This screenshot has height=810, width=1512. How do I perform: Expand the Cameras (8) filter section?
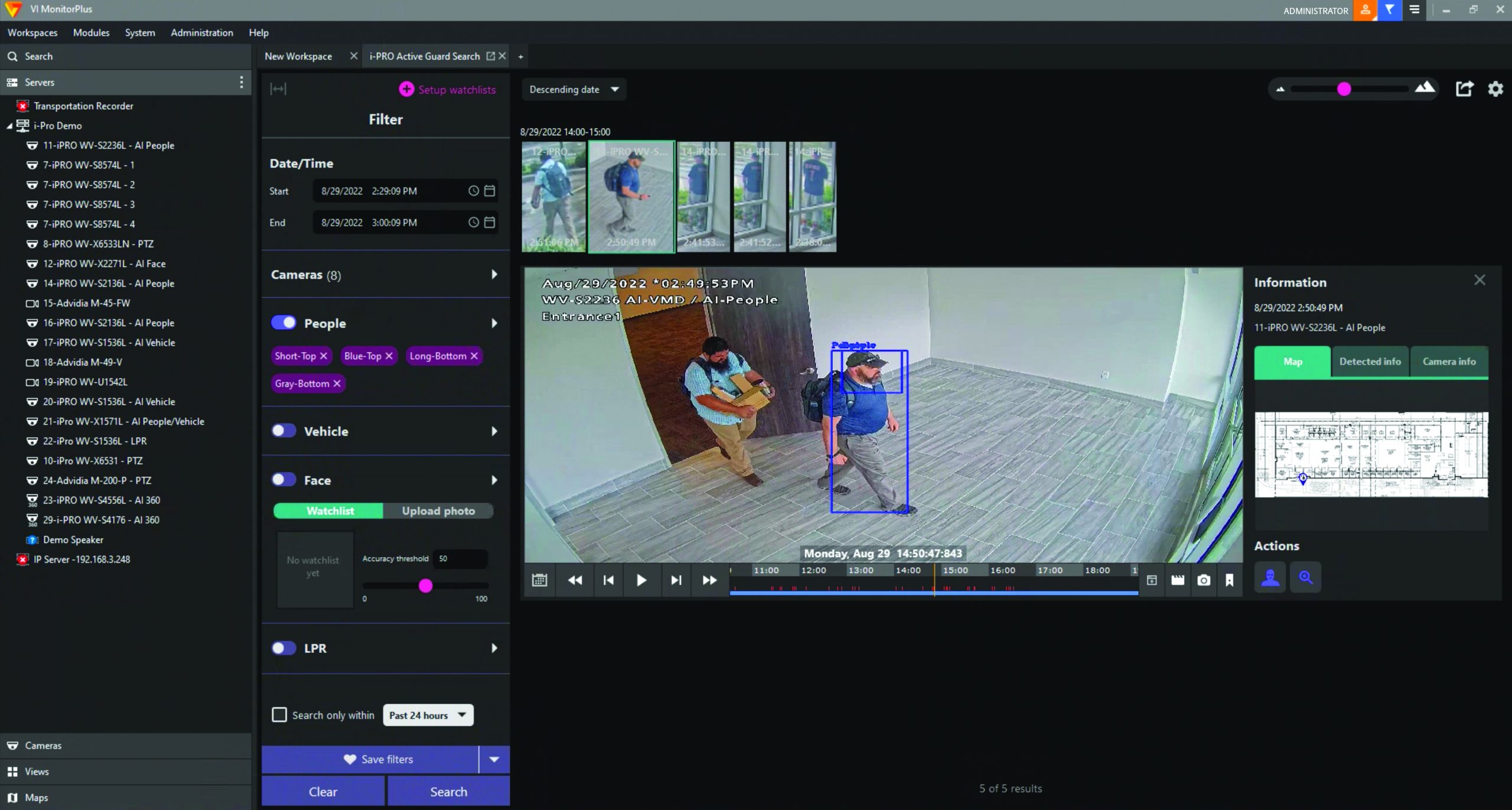494,275
